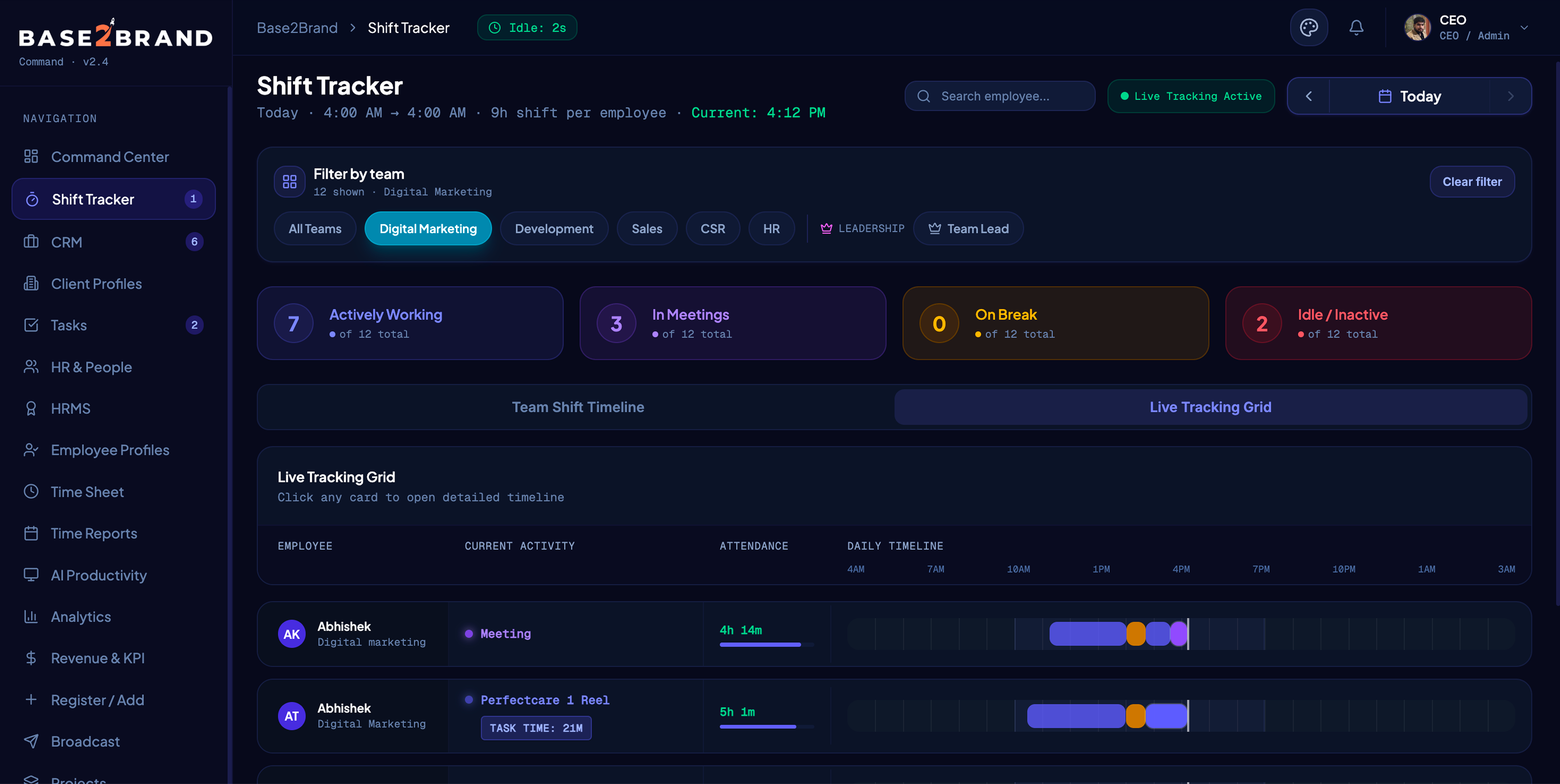This screenshot has height=784, width=1560.
Task: Open the Actively Working stat card
Action: click(410, 323)
